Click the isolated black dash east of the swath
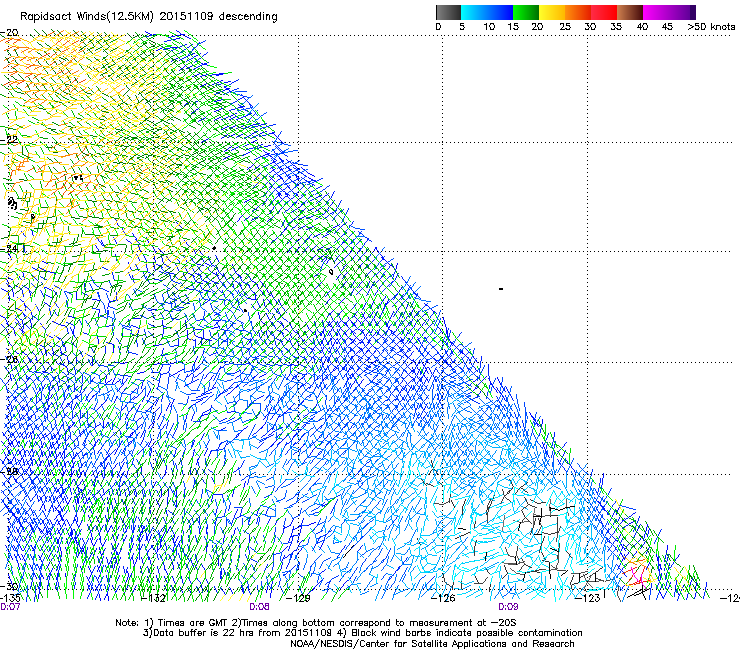Screen dimensions: 740x650 point(501,289)
